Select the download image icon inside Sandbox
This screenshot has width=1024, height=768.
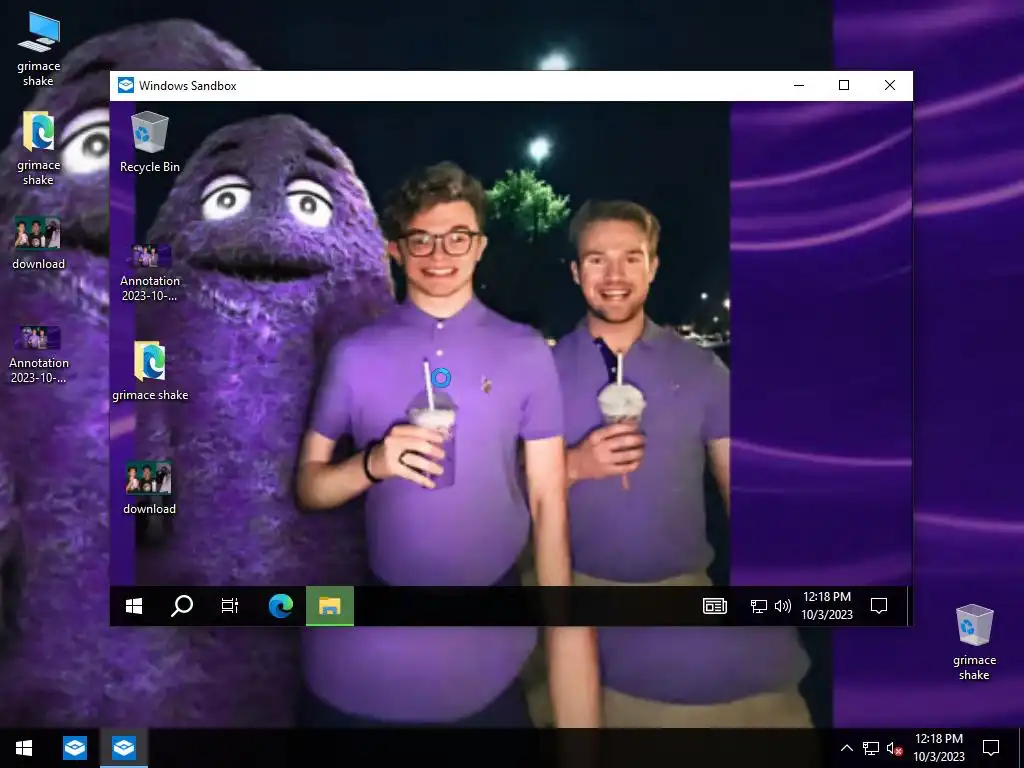150,488
